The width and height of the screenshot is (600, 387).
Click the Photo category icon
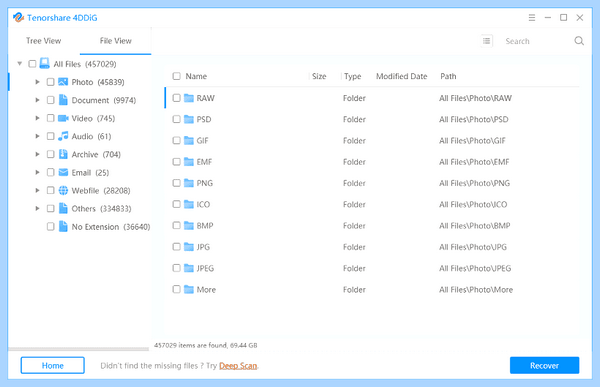pos(63,82)
